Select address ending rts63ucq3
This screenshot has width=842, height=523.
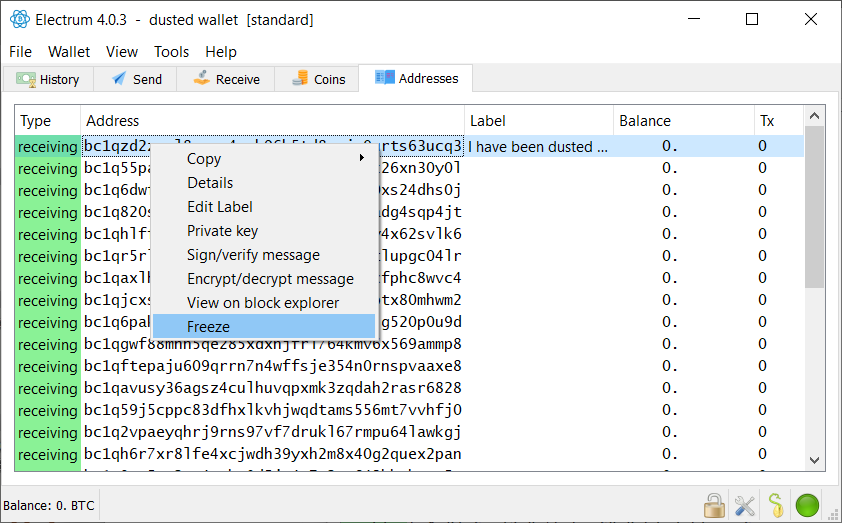tap(272, 146)
